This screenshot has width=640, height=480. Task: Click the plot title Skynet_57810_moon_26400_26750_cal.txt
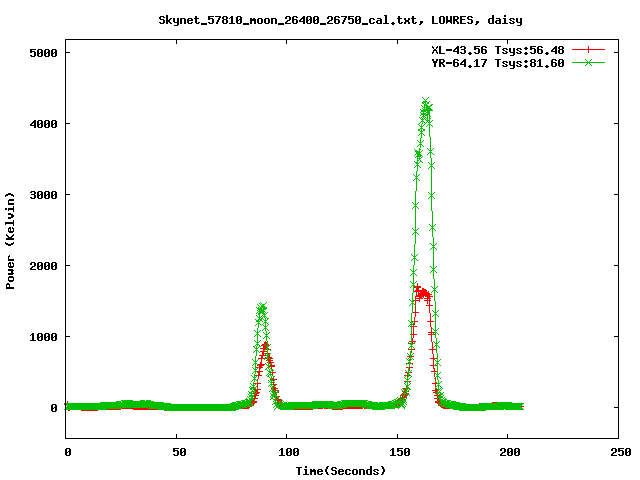340,20
